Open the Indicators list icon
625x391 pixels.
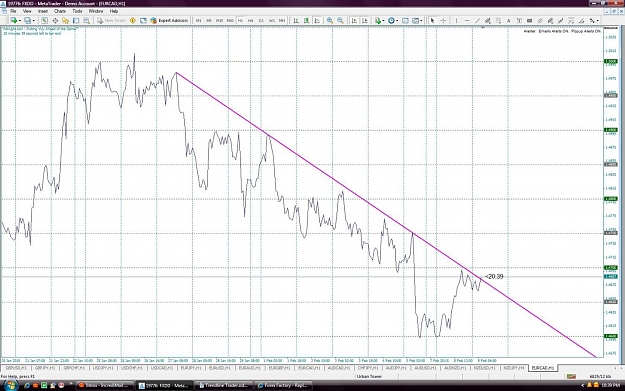(377, 20)
